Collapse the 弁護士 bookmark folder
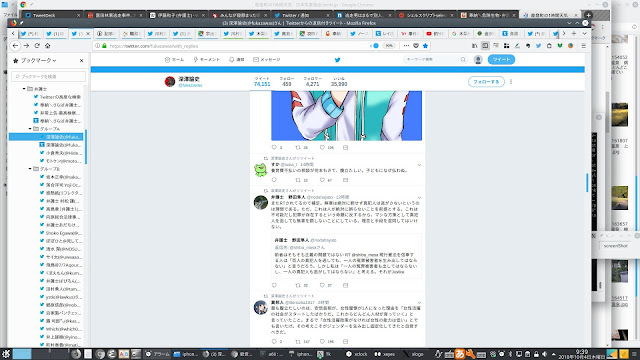640x360 pixels. pos(24,89)
